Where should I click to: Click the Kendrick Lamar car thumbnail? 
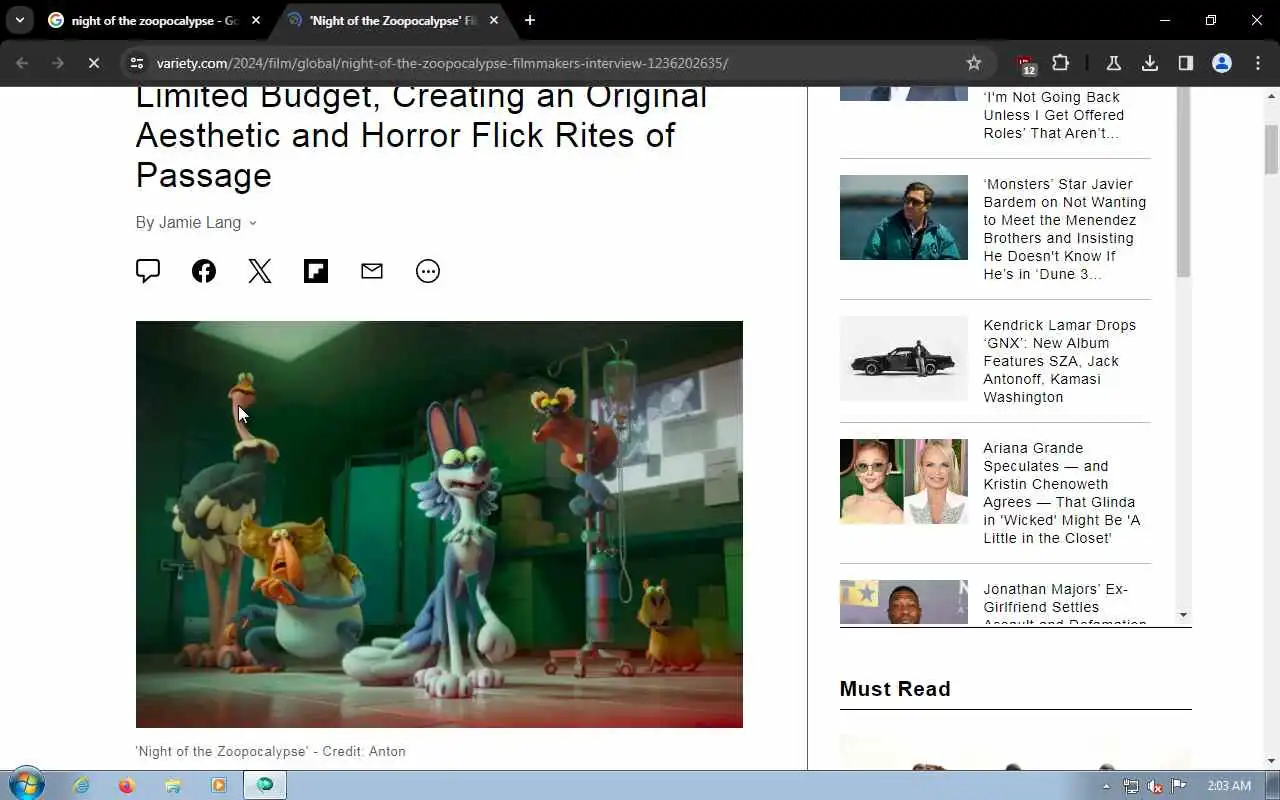[904, 358]
